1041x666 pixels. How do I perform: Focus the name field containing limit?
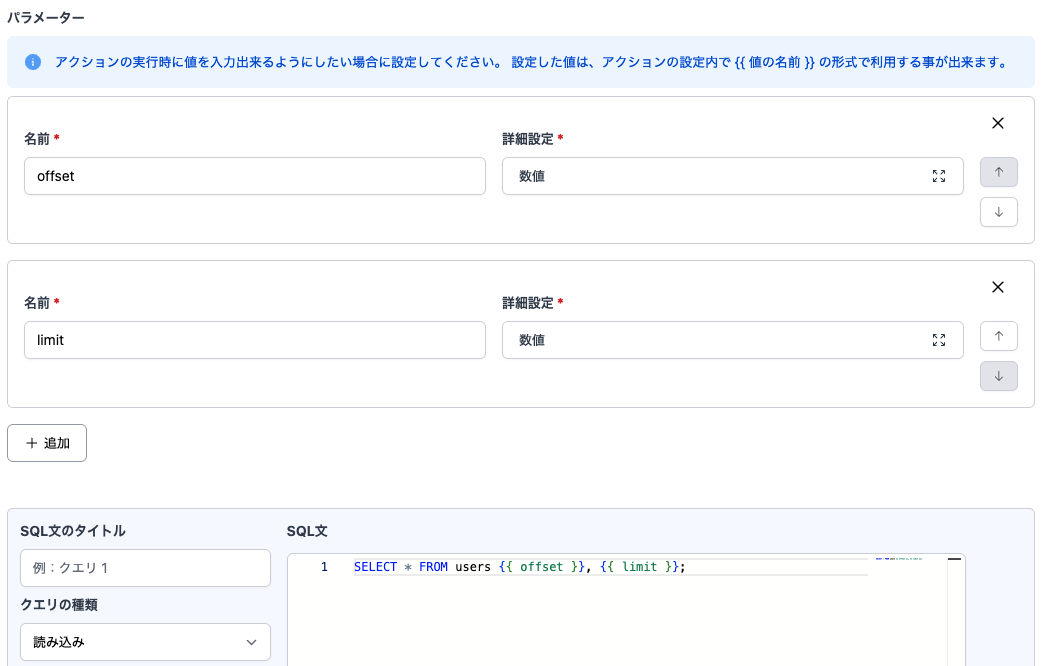(x=255, y=340)
